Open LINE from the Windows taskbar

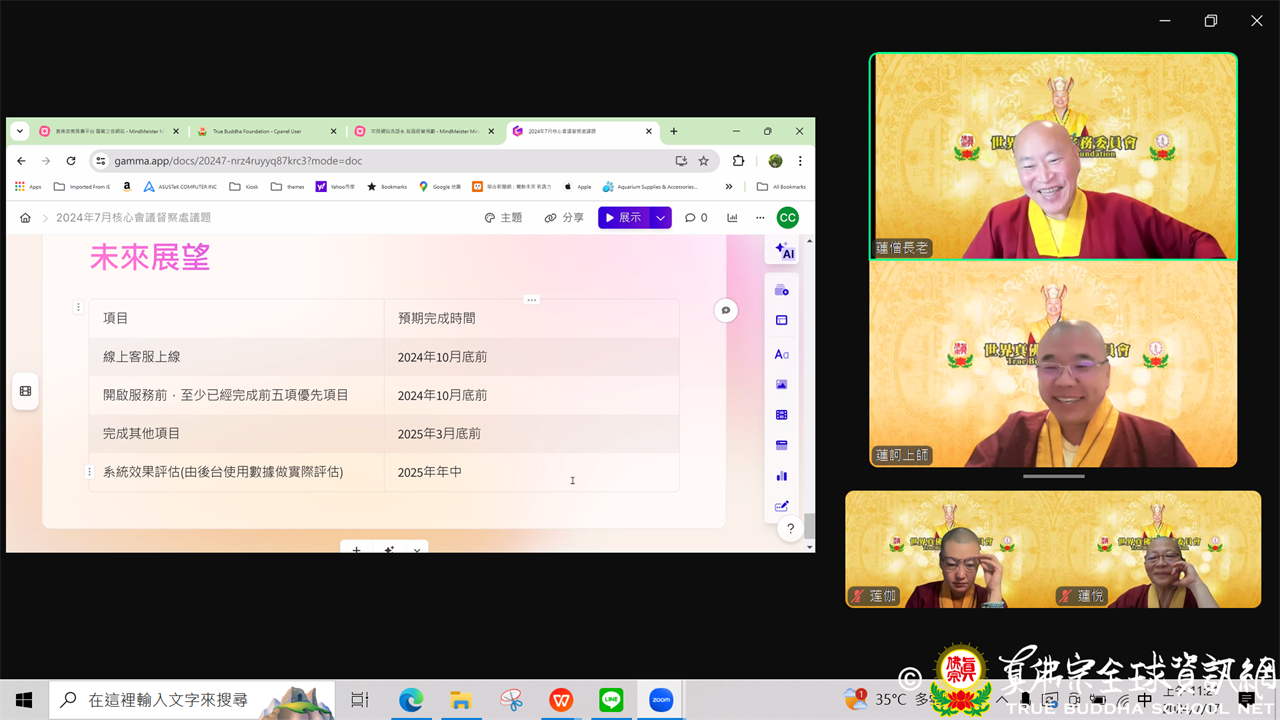tap(611, 700)
